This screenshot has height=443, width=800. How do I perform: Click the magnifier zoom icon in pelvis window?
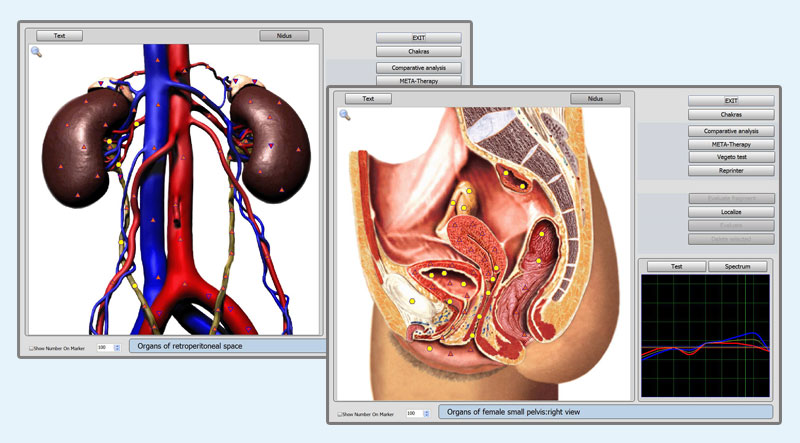point(345,115)
